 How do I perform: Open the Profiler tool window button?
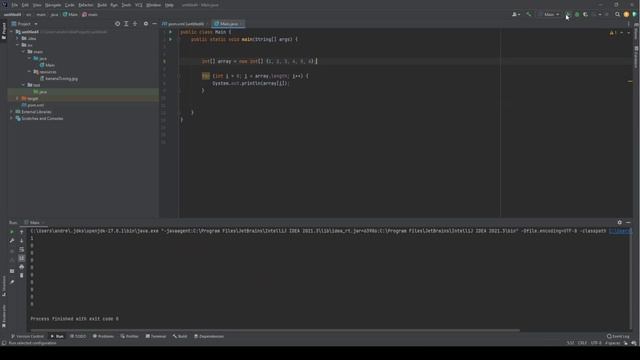pos(129,336)
